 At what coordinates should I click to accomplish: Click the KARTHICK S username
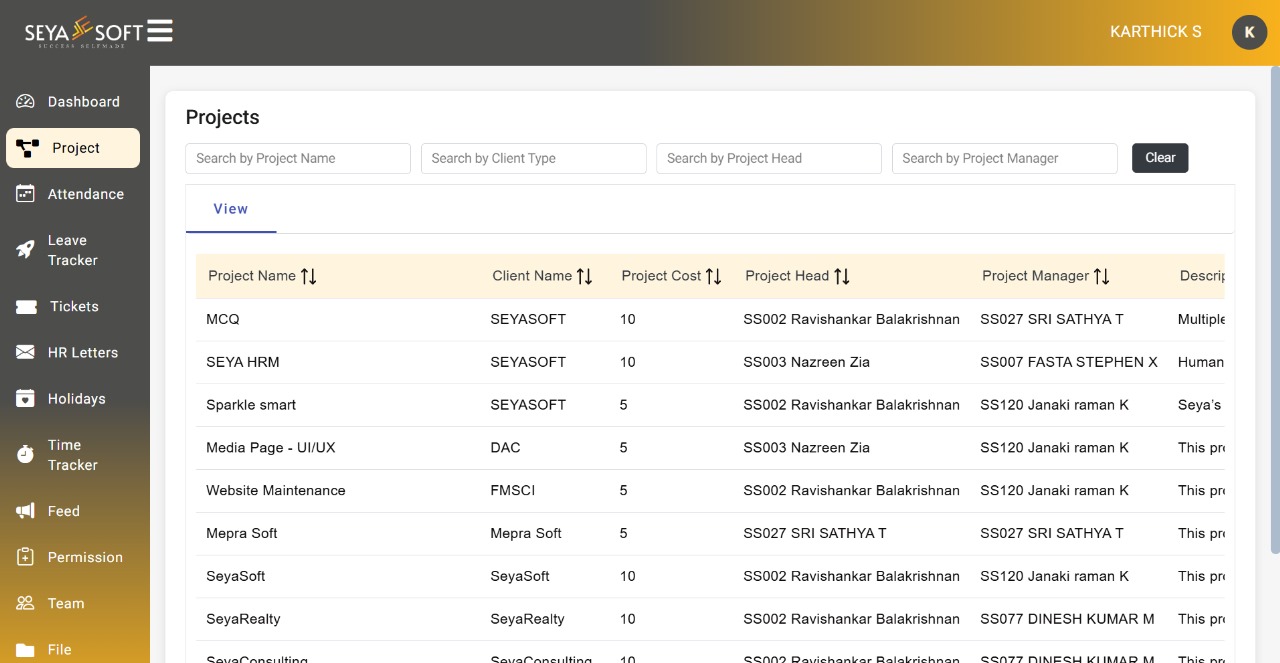1156,32
